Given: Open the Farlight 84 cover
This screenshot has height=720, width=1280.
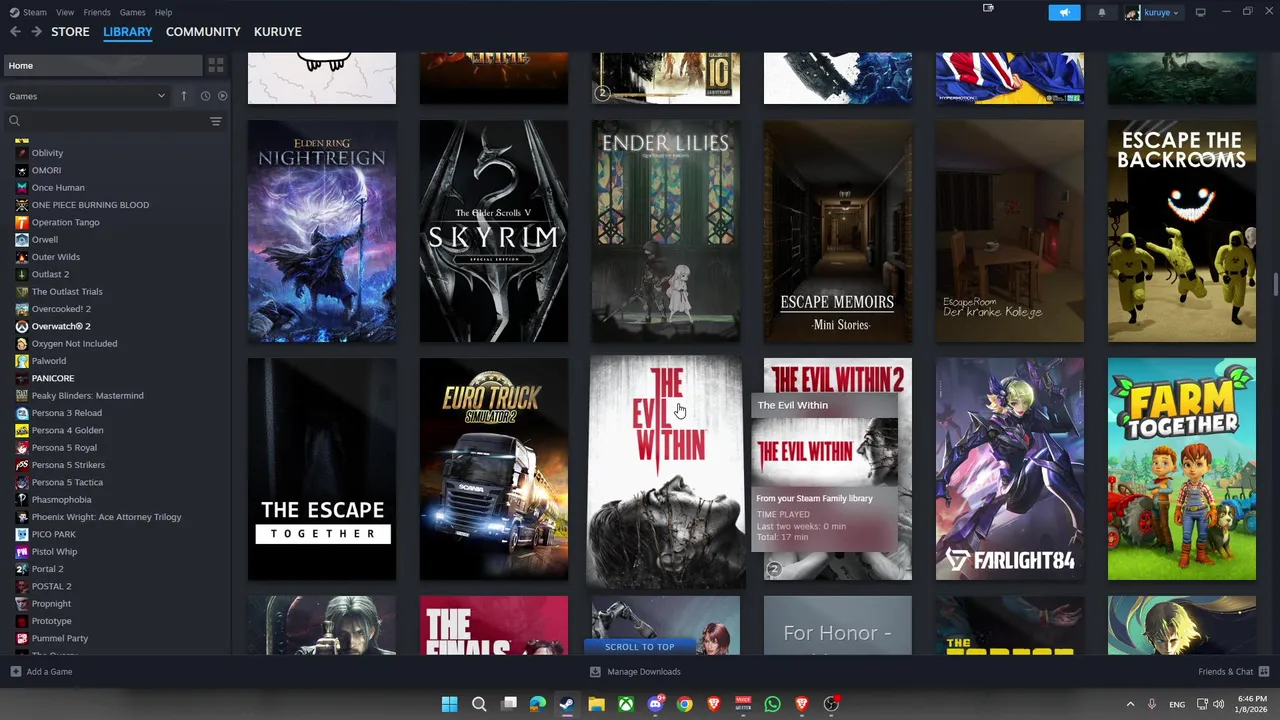Looking at the screenshot, I should pos(1010,469).
